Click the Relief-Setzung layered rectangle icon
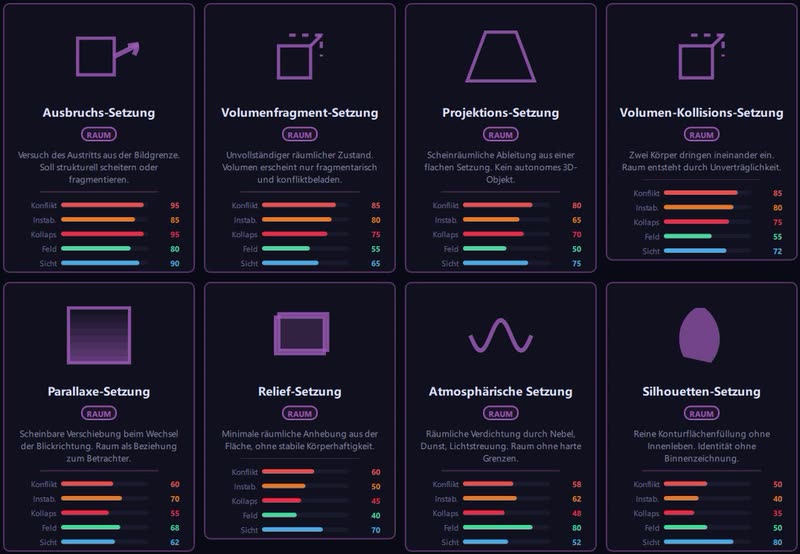 pyautogui.click(x=302, y=333)
